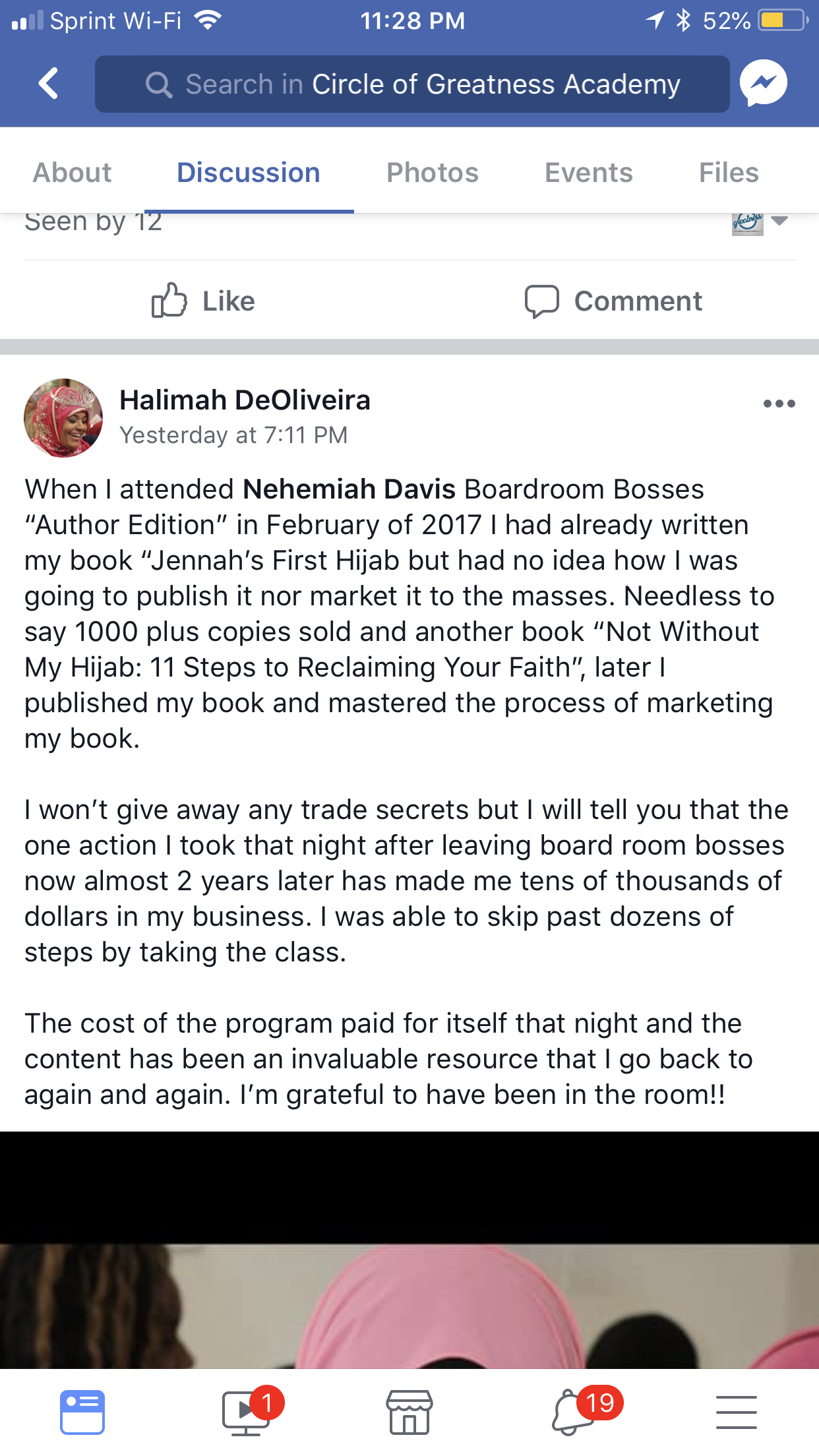This screenshot has height=1456, width=819.
Task: Open the News Feed icon
Action: pos(82,1412)
